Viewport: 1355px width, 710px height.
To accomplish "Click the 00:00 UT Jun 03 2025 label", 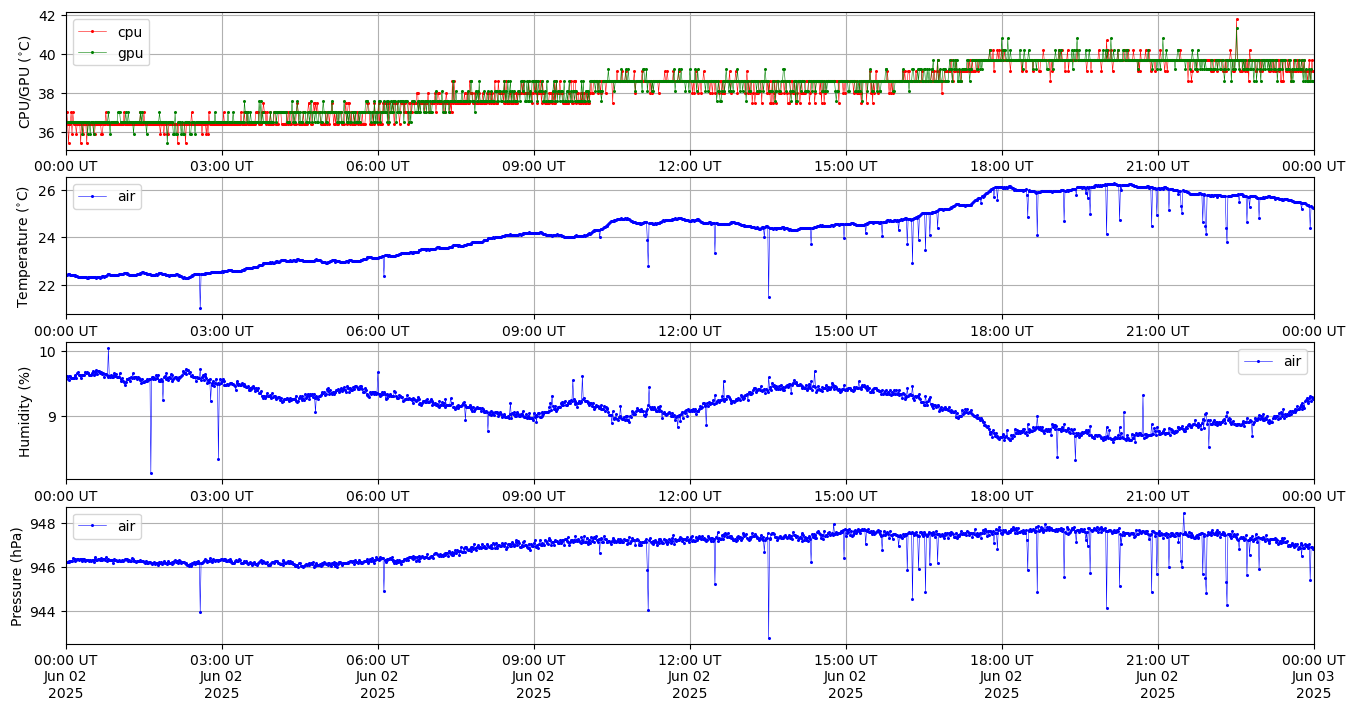I will (1314, 676).
